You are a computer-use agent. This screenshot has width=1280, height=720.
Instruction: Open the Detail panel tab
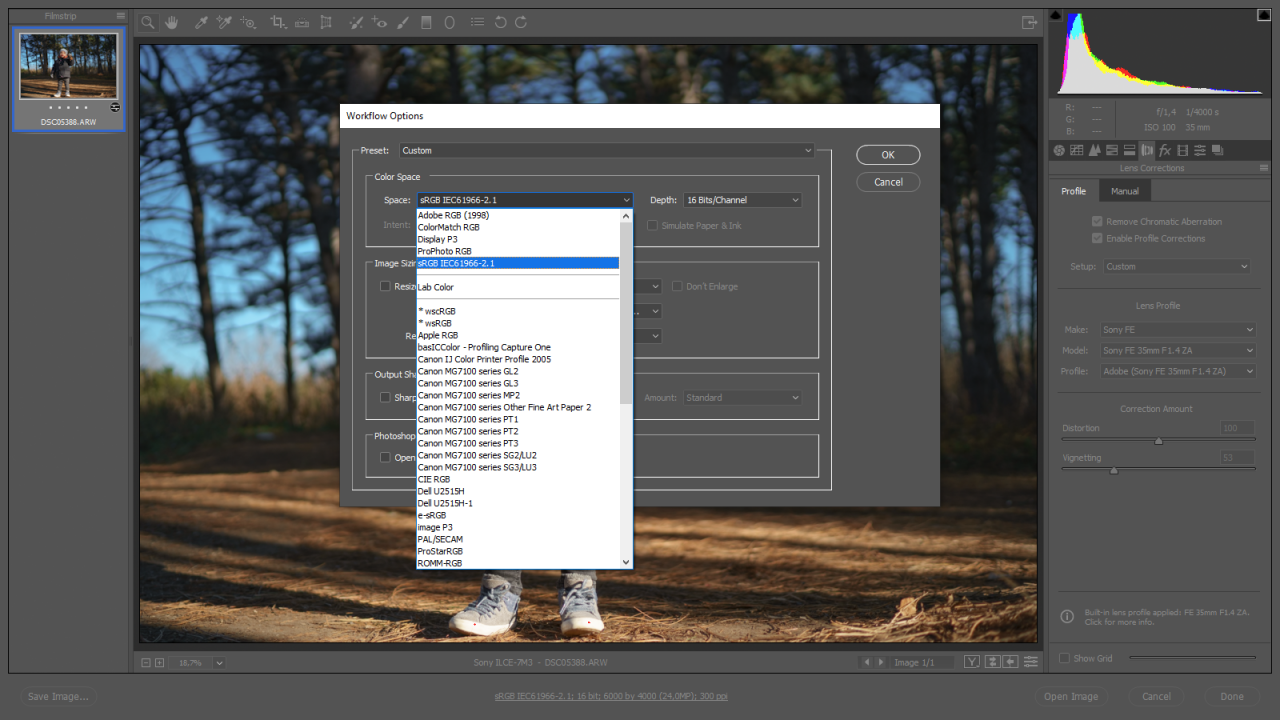coord(1095,150)
